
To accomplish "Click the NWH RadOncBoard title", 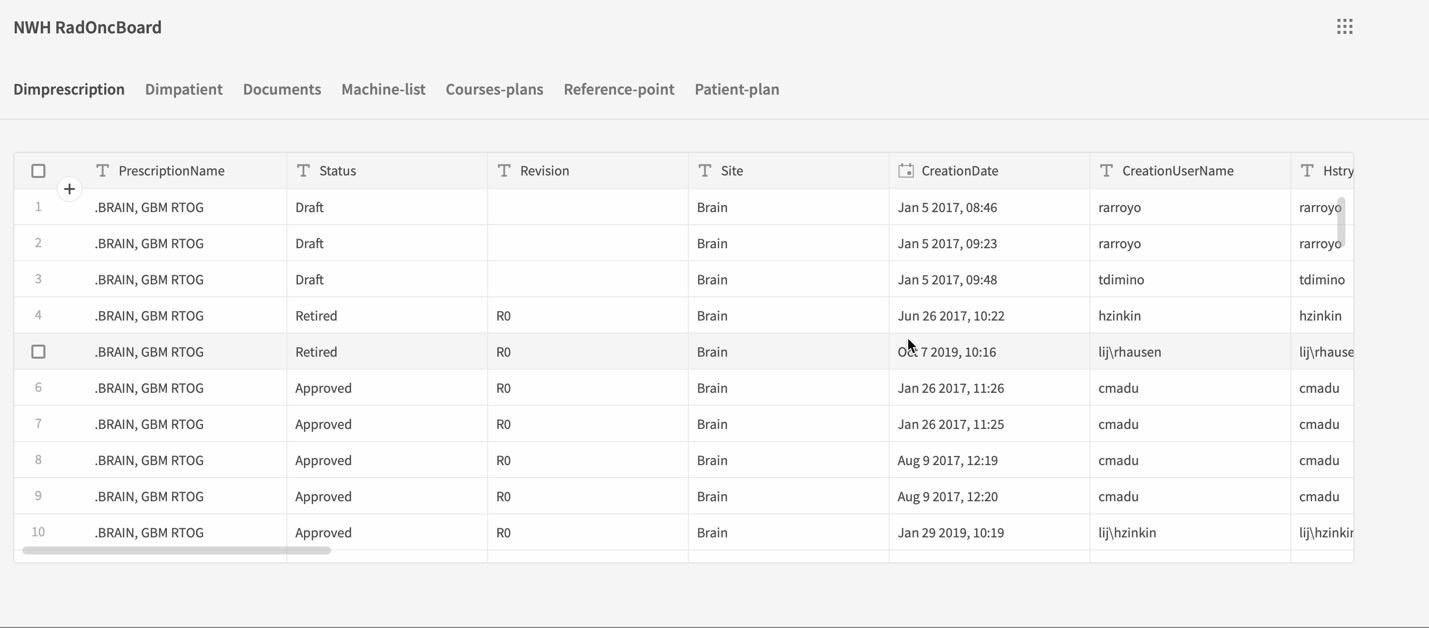I will [x=88, y=27].
